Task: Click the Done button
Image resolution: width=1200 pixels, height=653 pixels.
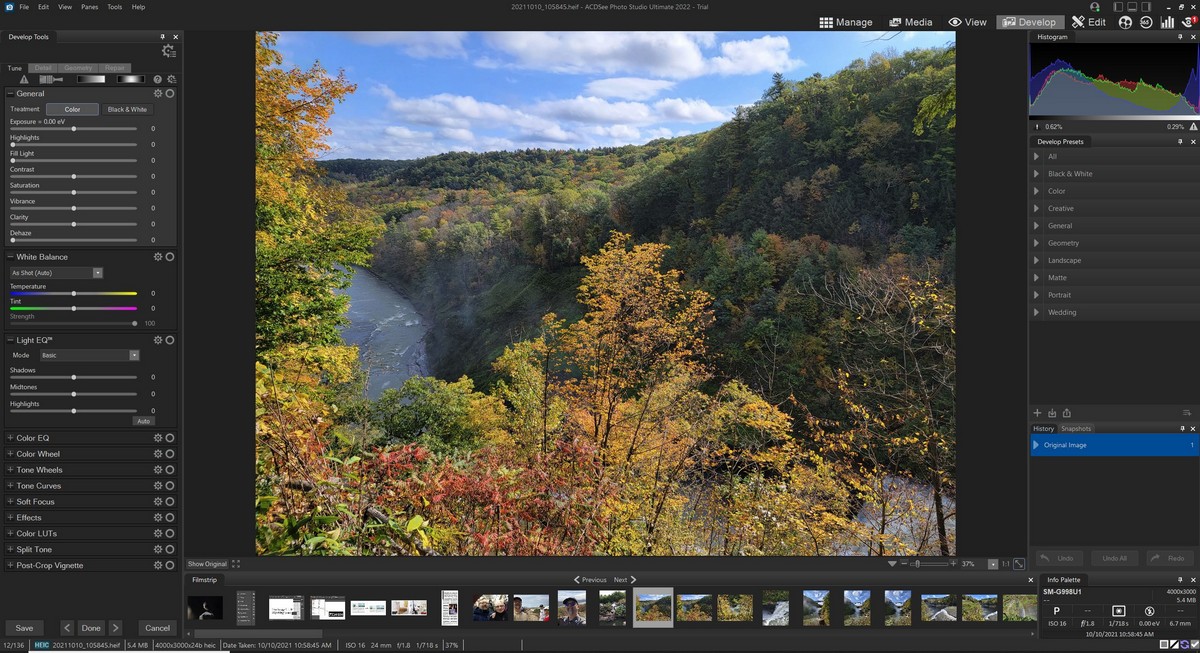Action: pyautogui.click(x=91, y=628)
